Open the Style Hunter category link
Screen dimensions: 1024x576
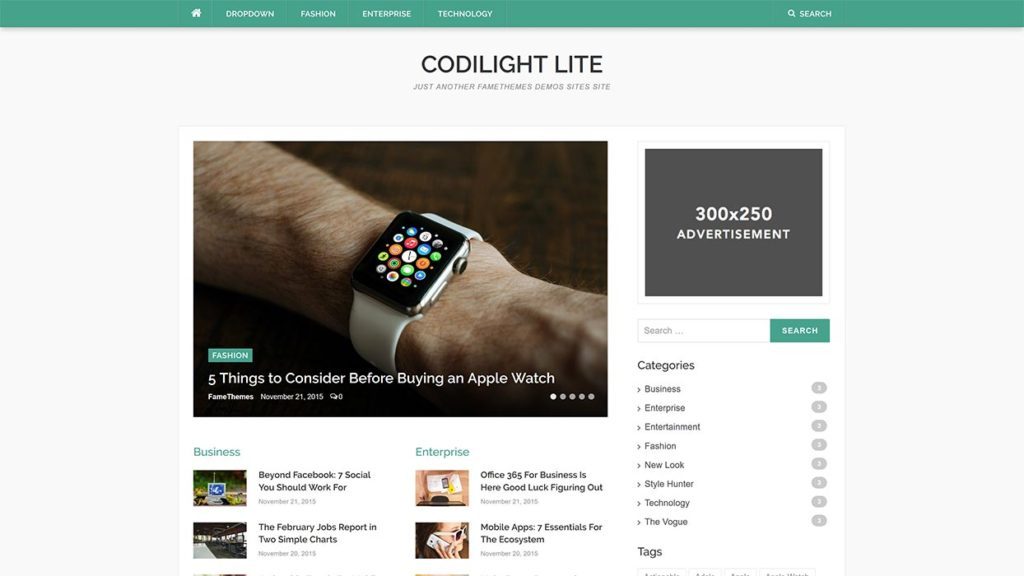click(x=669, y=484)
